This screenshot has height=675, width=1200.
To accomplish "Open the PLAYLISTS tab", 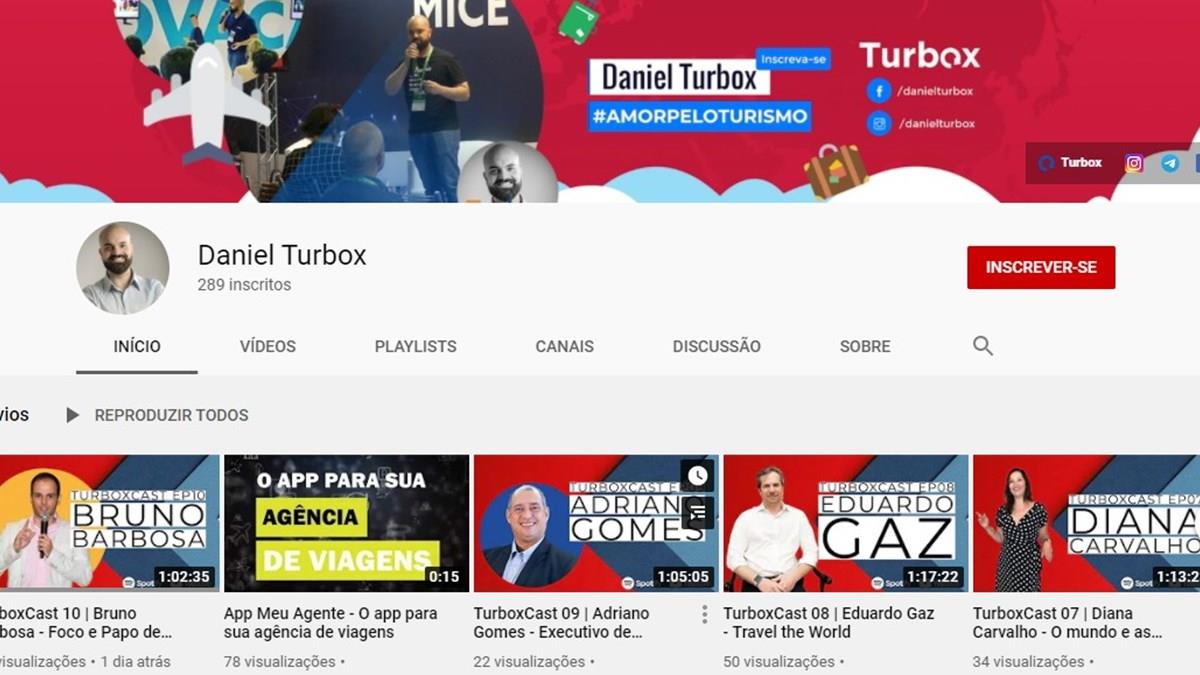I will [415, 346].
